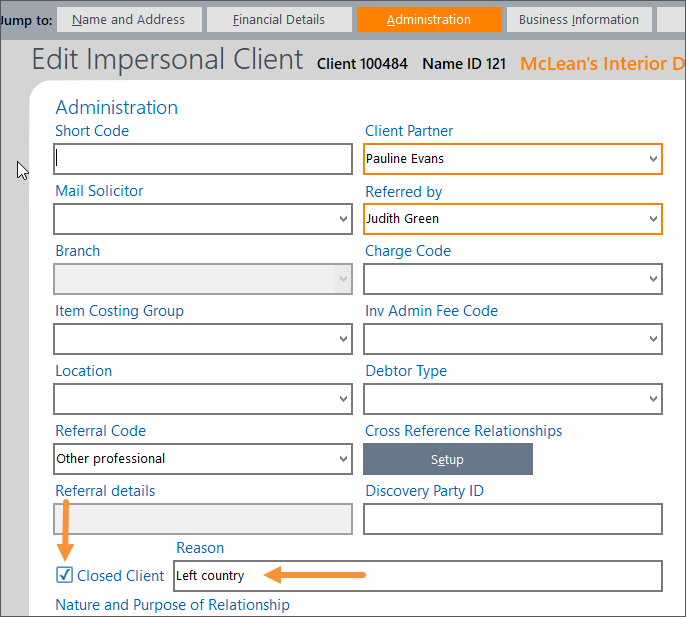The width and height of the screenshot is (686, 617).
Task: Go to the Business Information tab
Action: 578,19
